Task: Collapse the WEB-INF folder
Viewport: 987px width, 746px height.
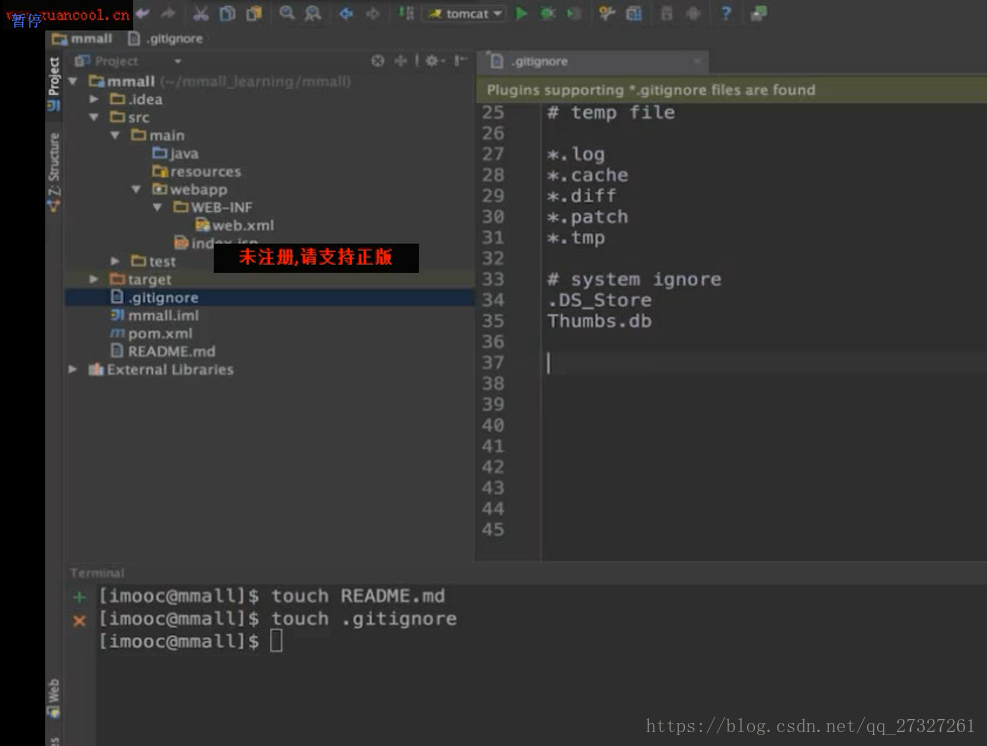Action: (x=157, y=207)
